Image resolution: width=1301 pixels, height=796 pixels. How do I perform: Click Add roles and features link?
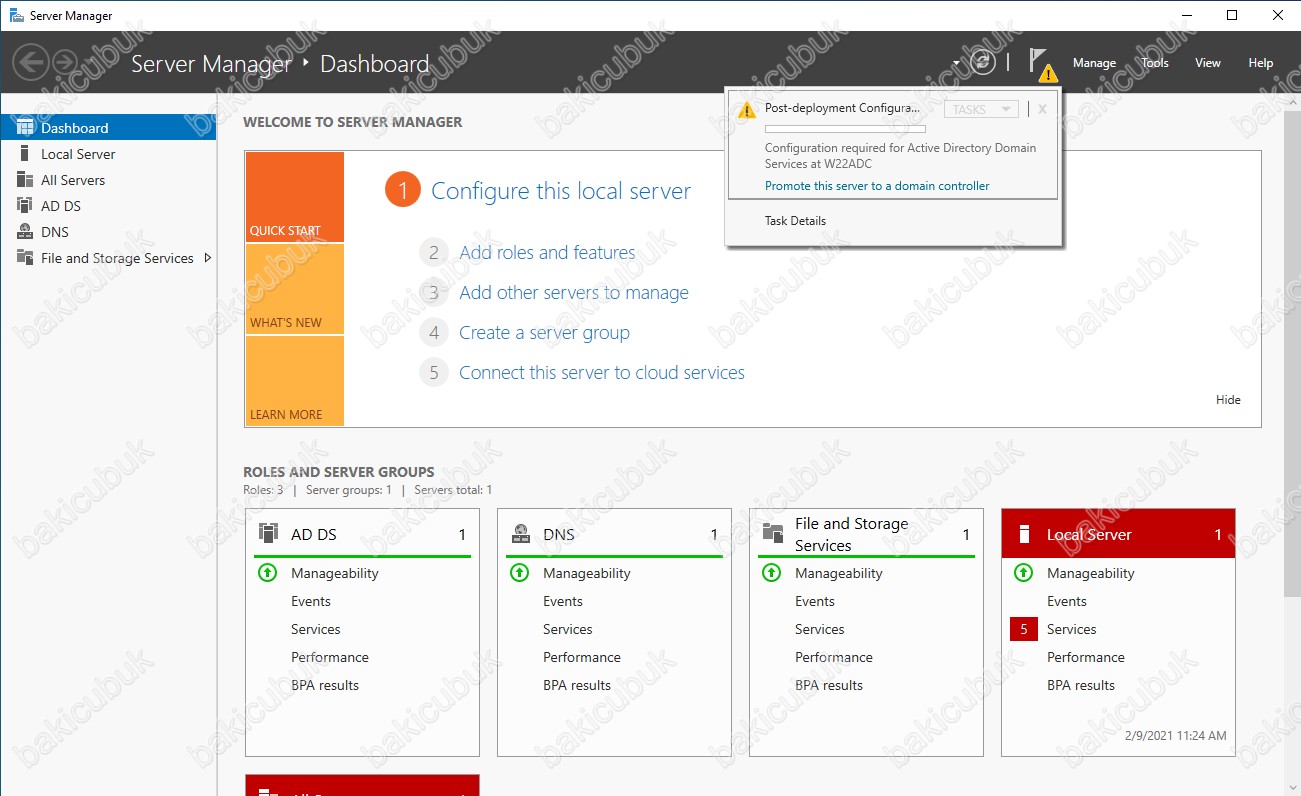547,253
